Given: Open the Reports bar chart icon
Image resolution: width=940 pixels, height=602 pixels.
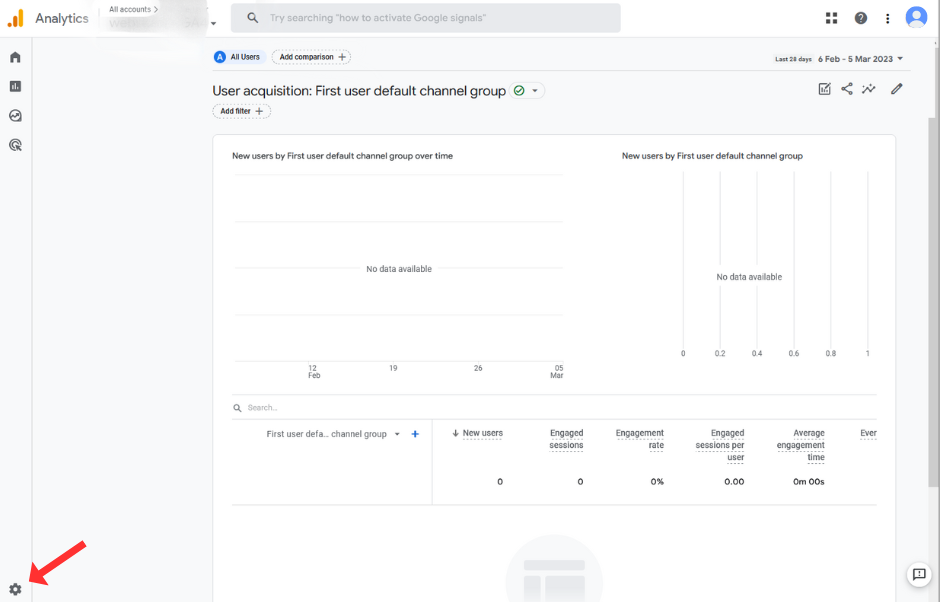Looking at the screenshot, I should pyautogui.click(x=16, y=86).
